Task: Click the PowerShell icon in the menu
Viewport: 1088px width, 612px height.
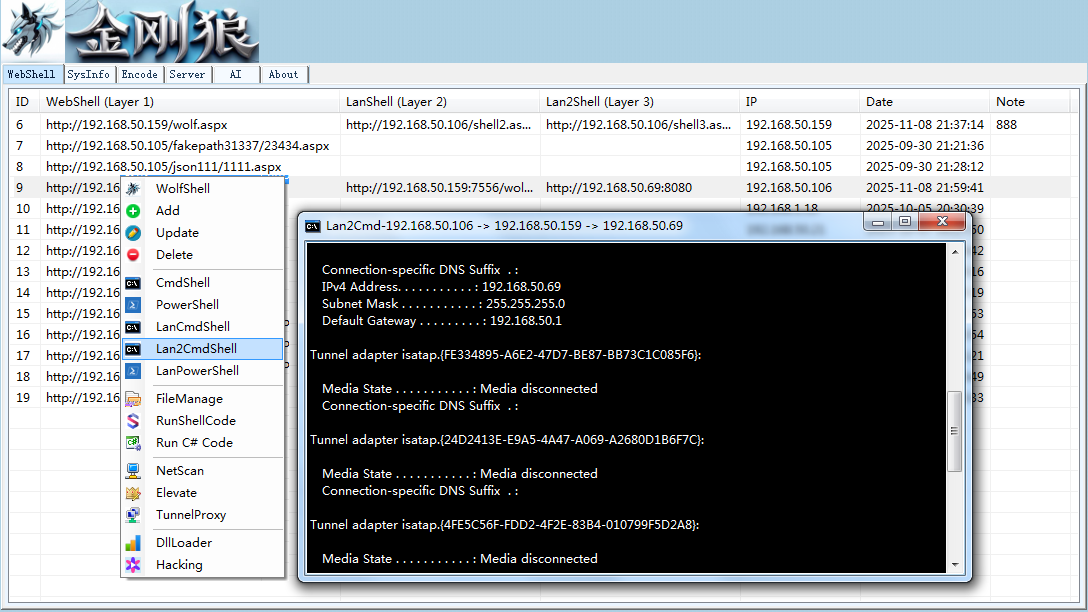Action: (133, 305)
